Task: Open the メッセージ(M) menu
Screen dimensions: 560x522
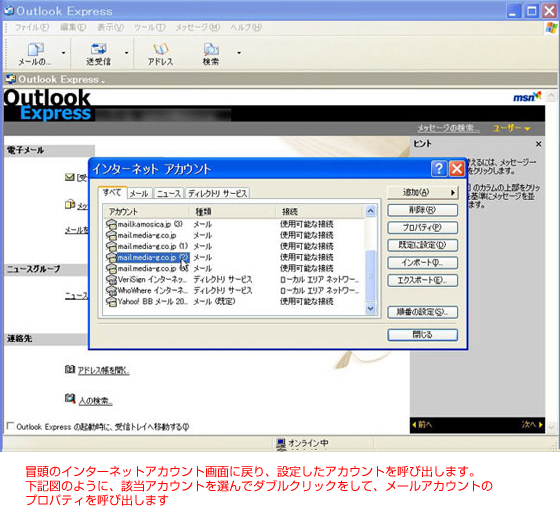Action: [198, 27]
